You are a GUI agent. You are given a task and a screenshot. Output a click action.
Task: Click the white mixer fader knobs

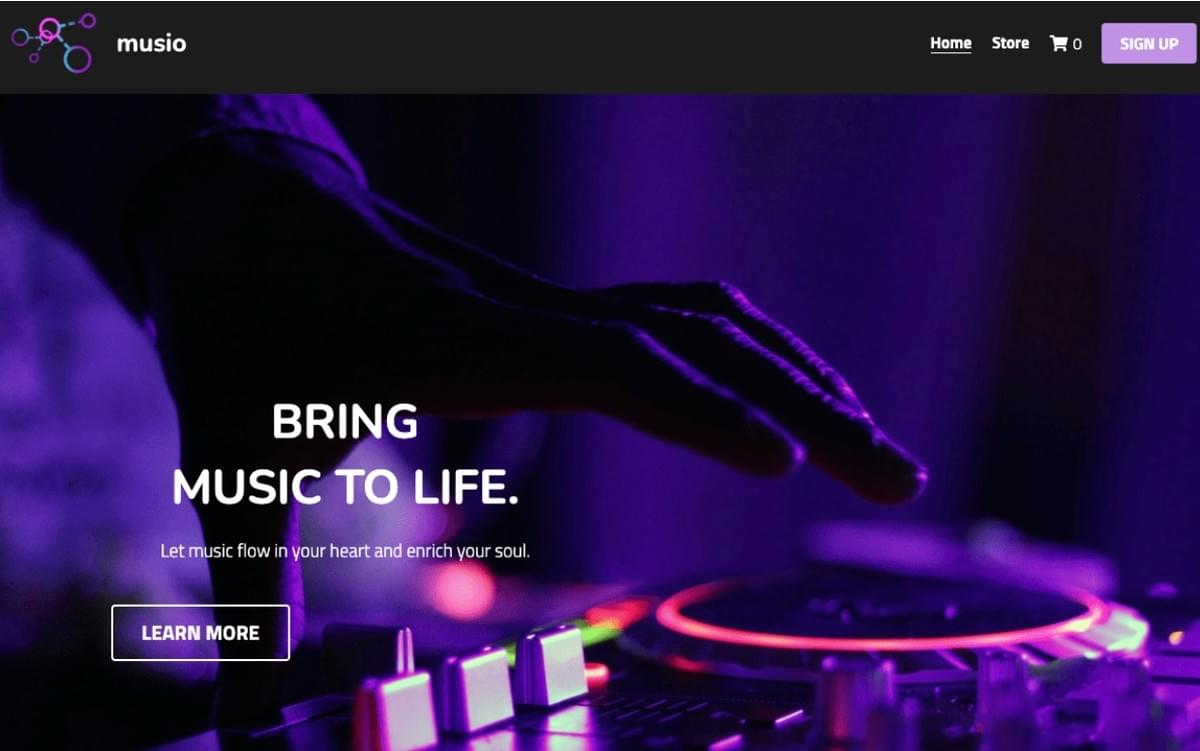pyautogui.click(x=472, y=678)
